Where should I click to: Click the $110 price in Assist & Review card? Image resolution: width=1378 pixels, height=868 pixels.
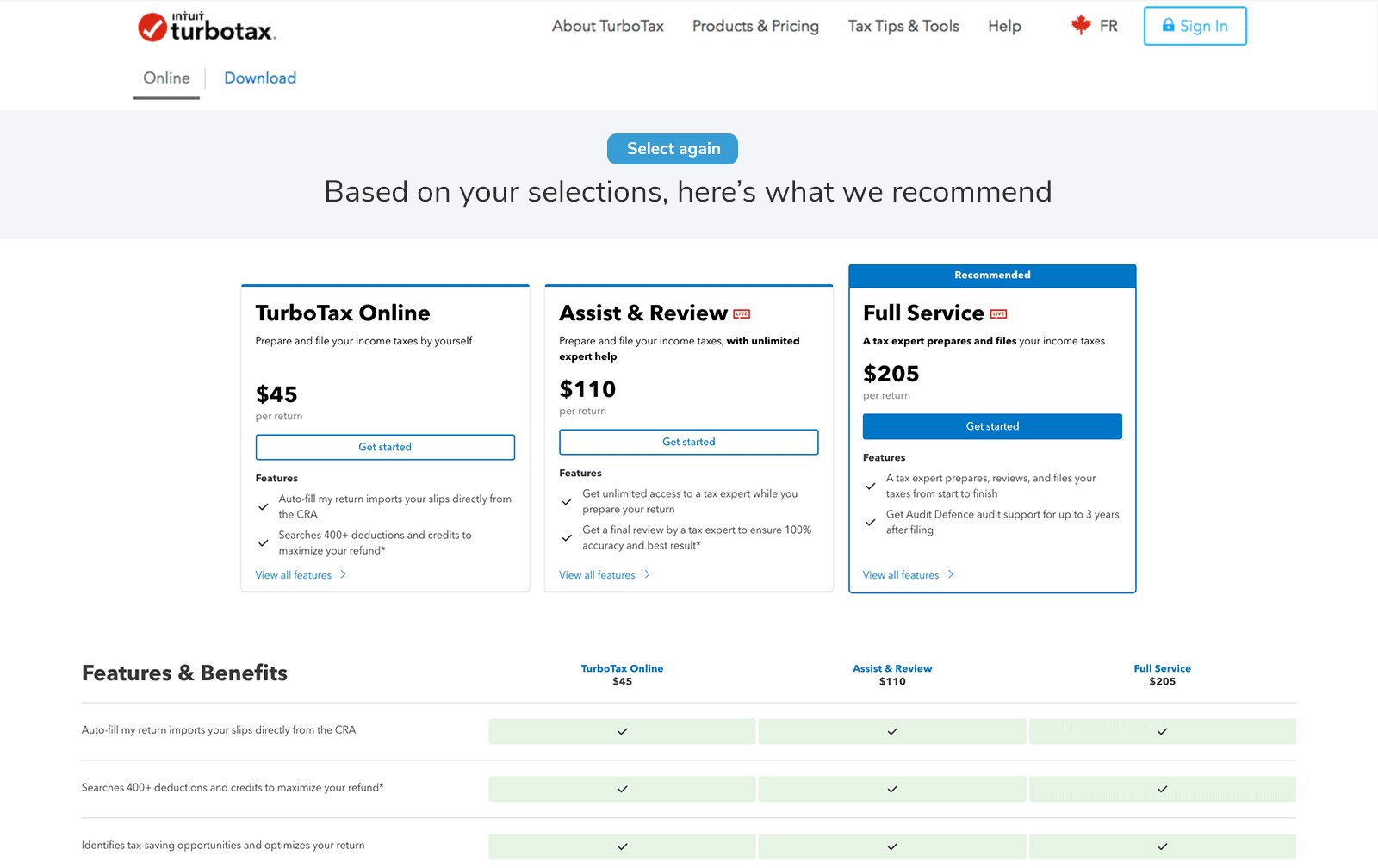[587, 389]
